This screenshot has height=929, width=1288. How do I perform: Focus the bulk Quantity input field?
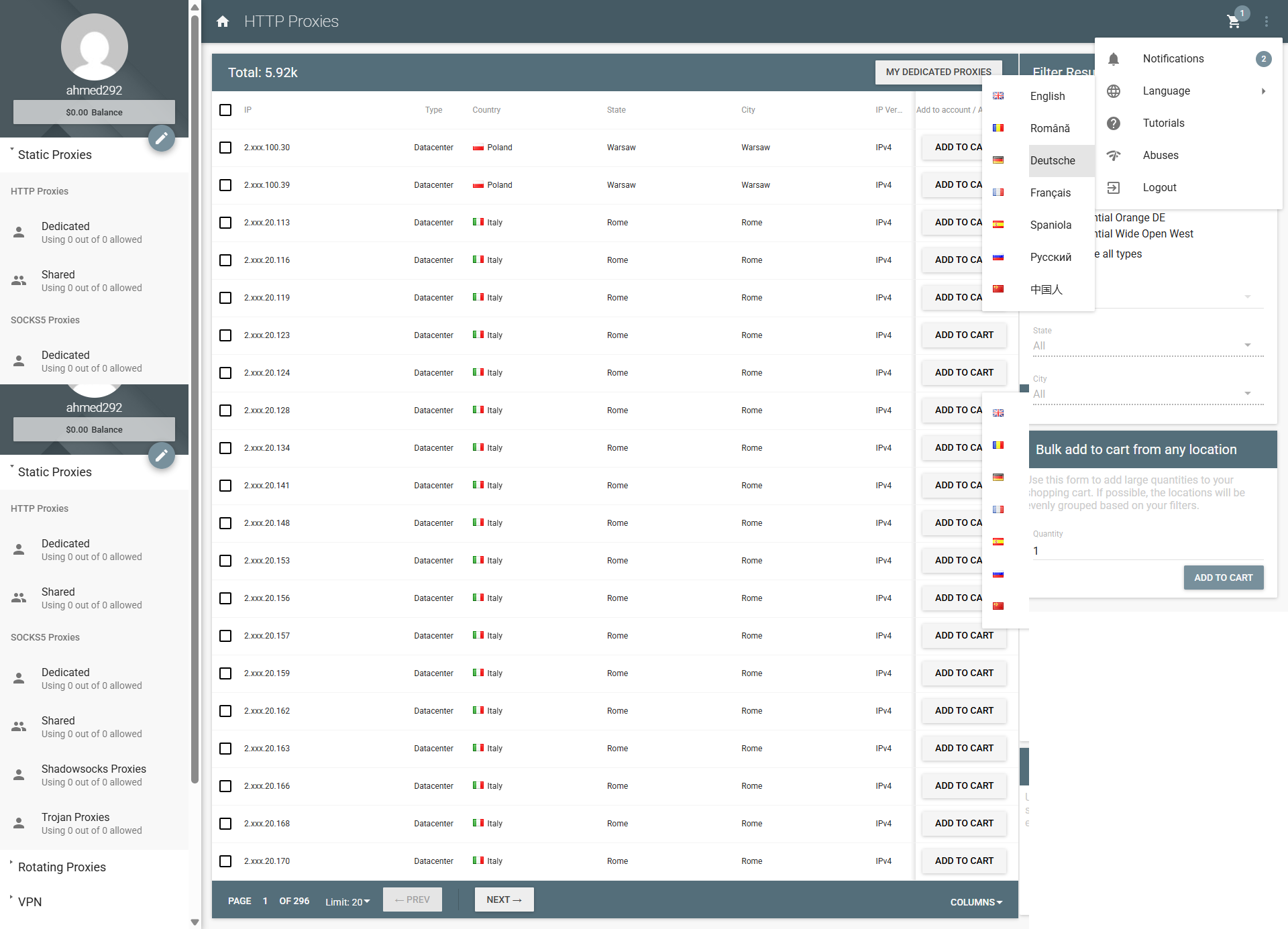(1148, 551)
